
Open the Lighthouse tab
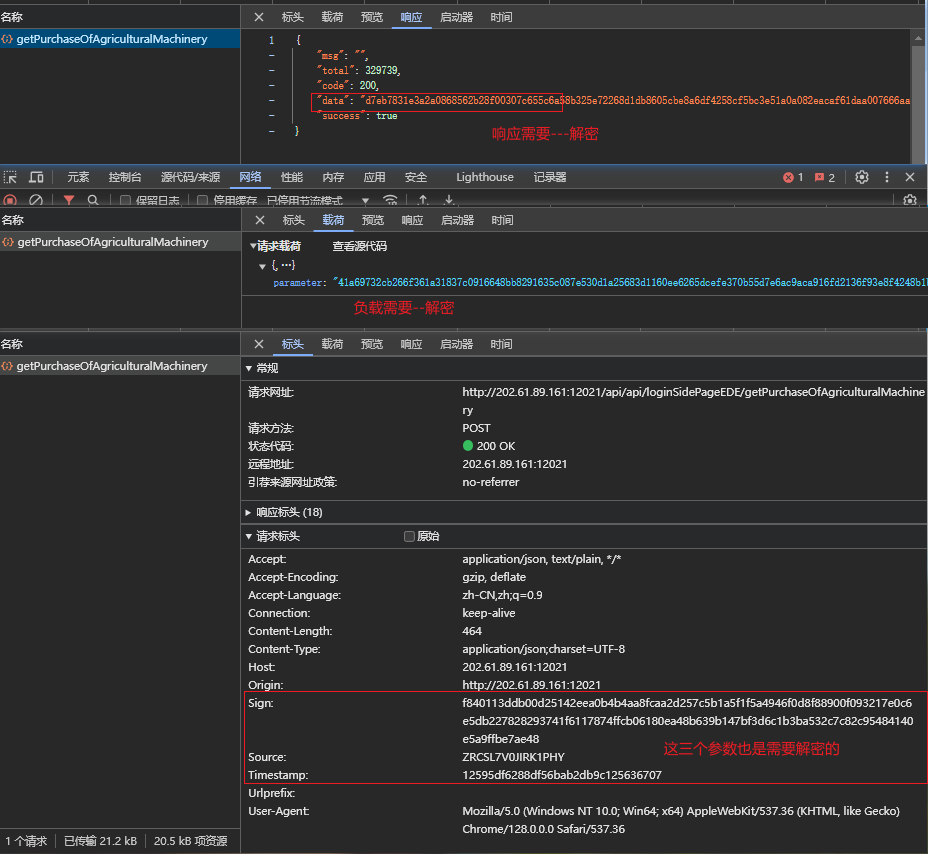(x=485, y=177)
